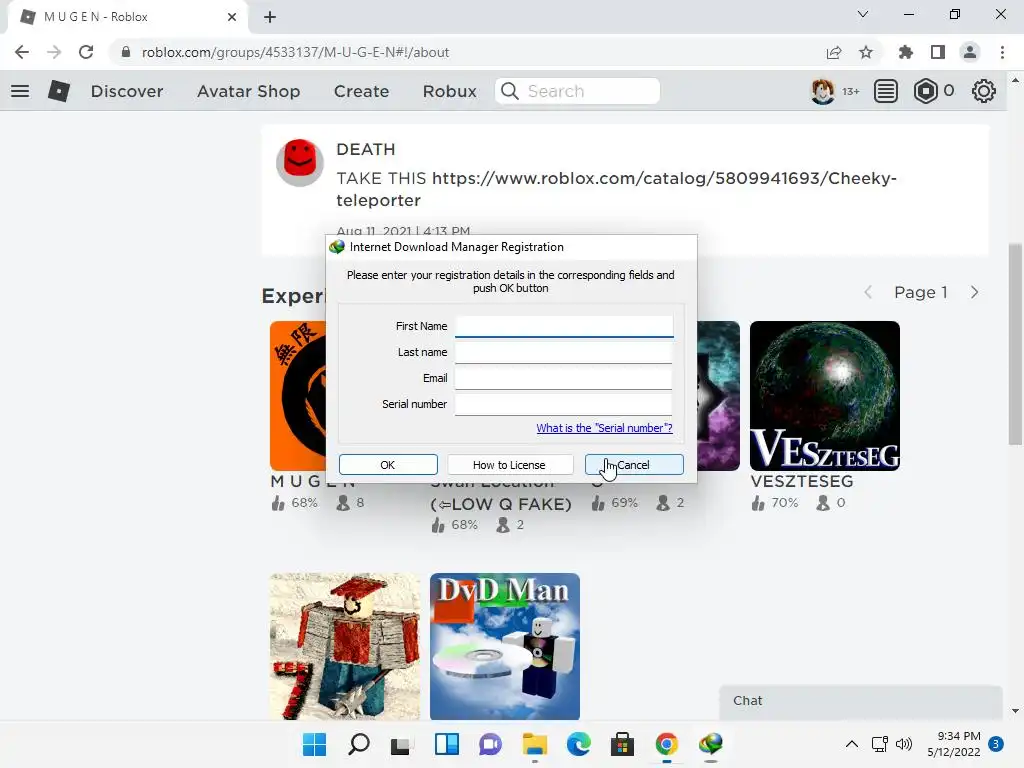The width and height of the screenshot is (1024, 768).
Task: Click the browser address bar URL
Action: coord(295,52)
